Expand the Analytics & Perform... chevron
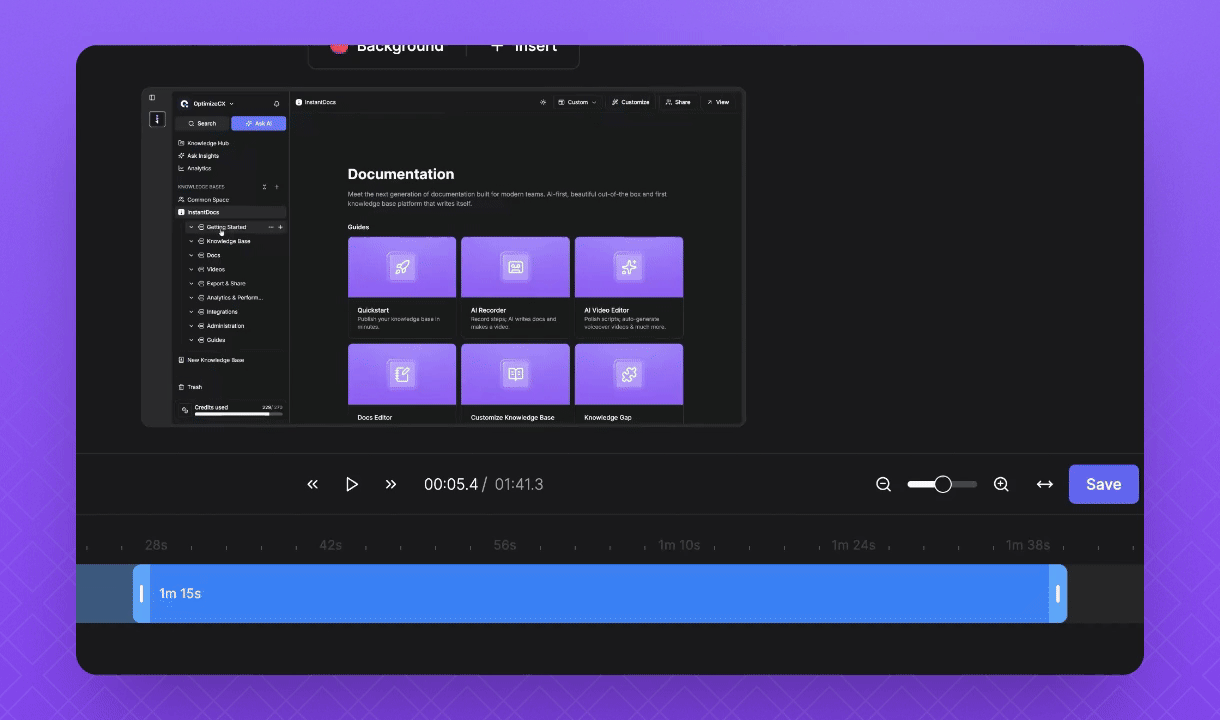This screenshot has height=720, width=1220. point(191,297)
